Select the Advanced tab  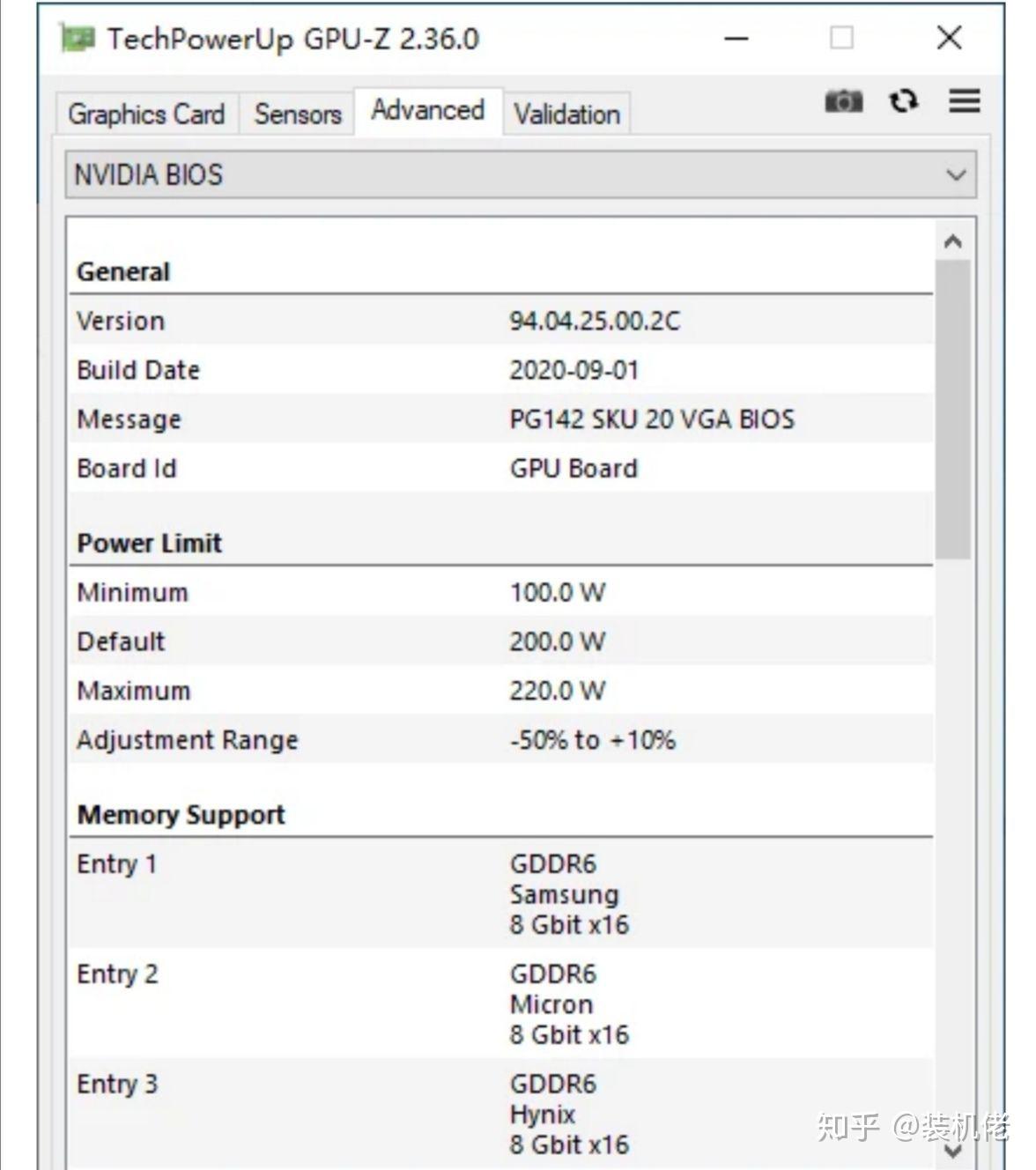click(428, 110)
